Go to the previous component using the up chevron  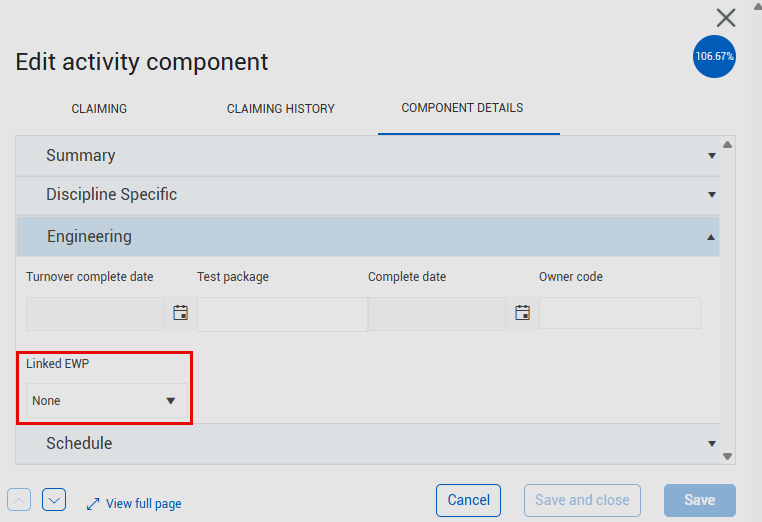coord(20,500)
